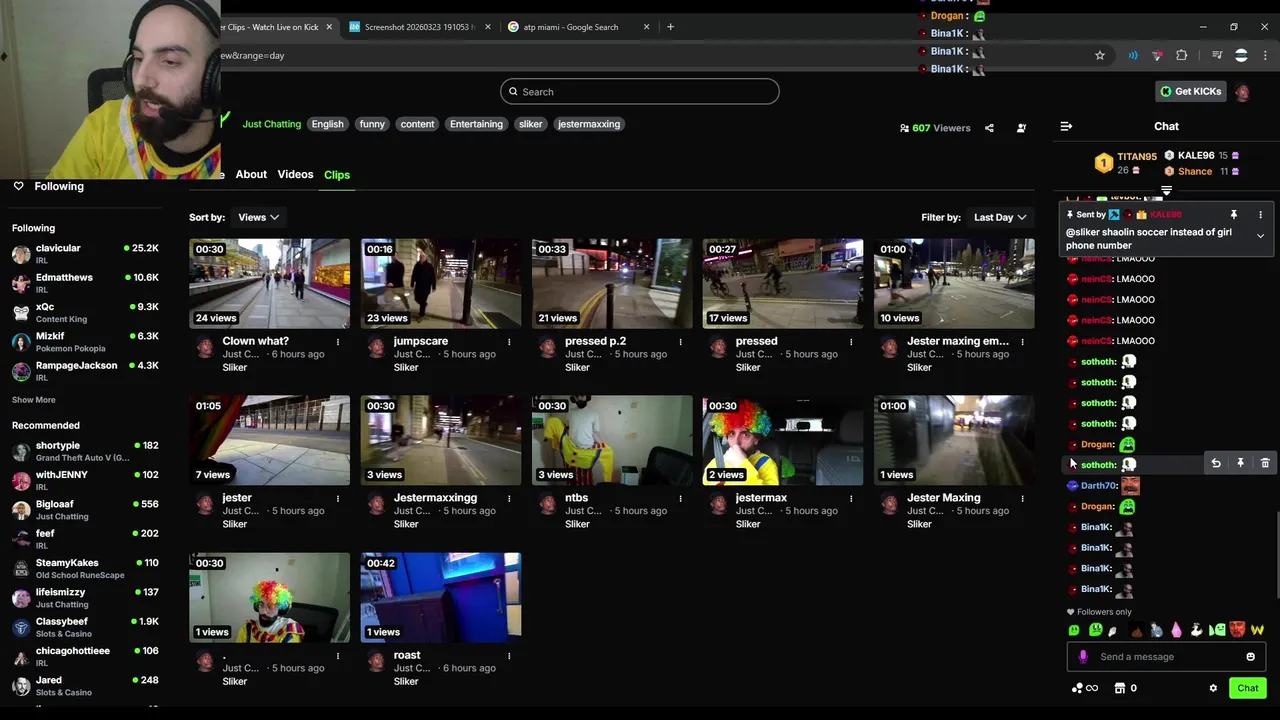The width and height of the screenshot is (1280, 720).
Task: Open xQc channel in Following list
Action: pos(85,312)
